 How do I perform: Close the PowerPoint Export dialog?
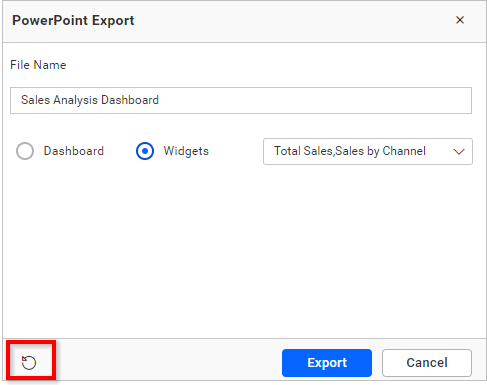(460, 20)
